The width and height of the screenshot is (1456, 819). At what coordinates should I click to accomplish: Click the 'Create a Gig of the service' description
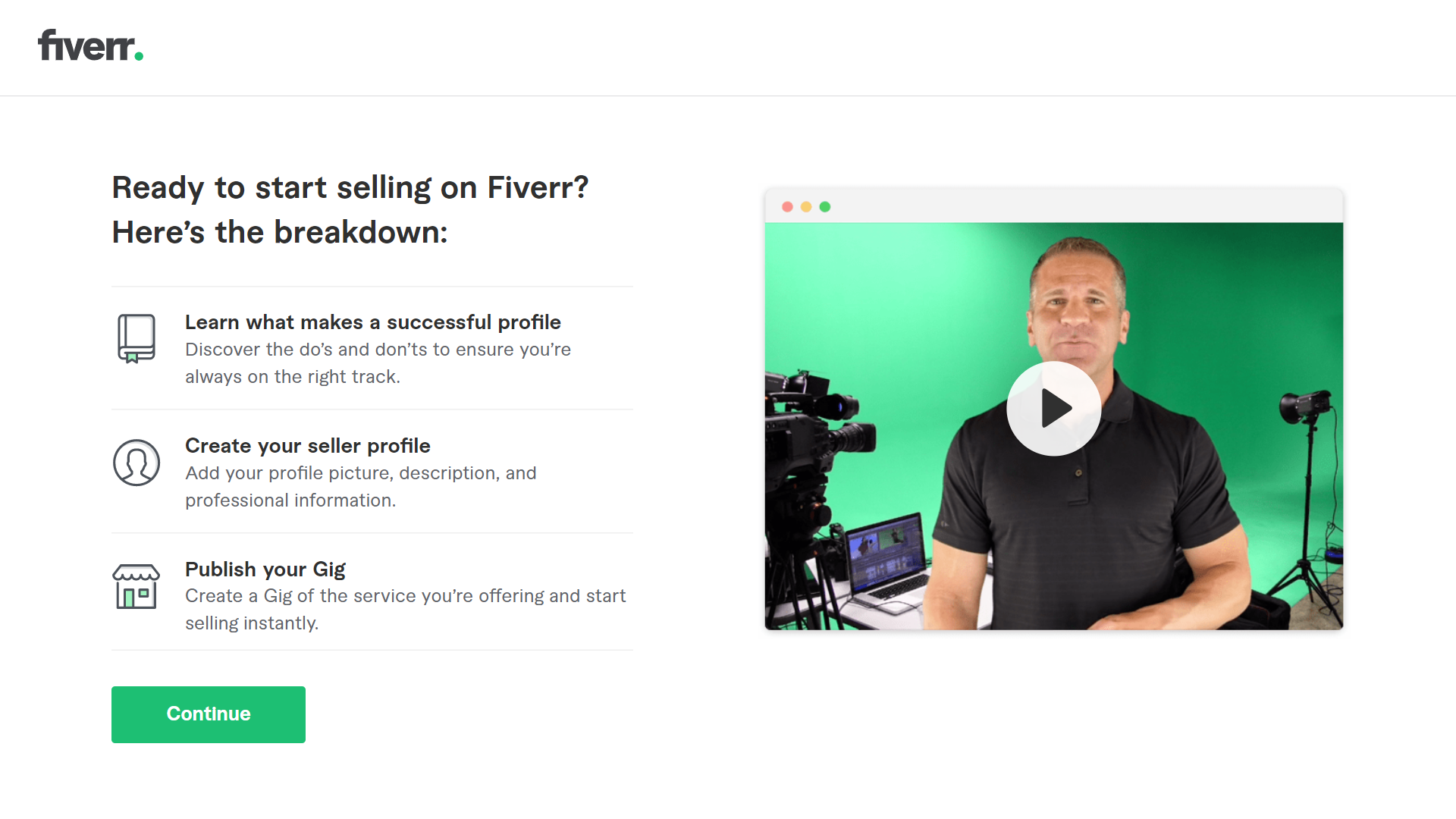coord(406,610)
